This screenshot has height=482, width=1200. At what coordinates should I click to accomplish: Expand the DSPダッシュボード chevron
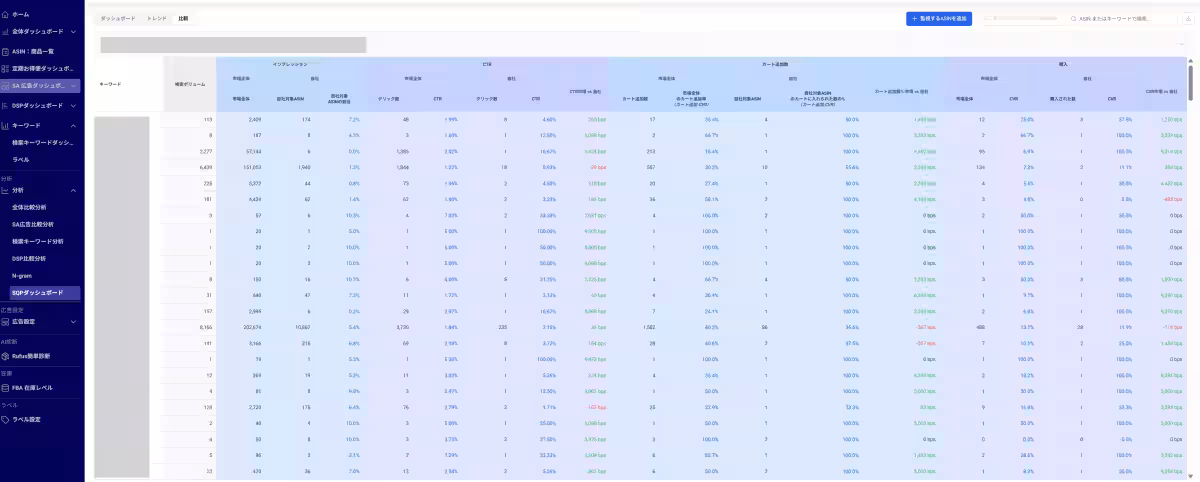click(74, 105)
